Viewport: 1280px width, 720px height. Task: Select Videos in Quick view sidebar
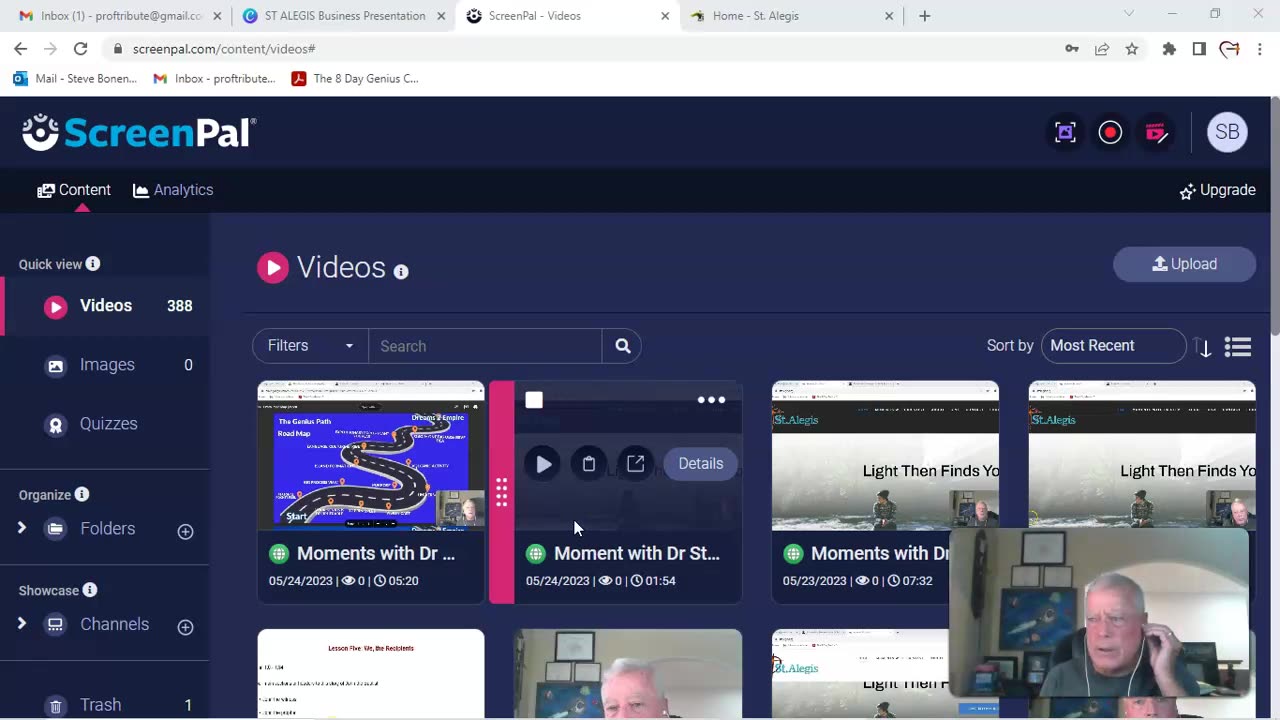click(105, 306)
